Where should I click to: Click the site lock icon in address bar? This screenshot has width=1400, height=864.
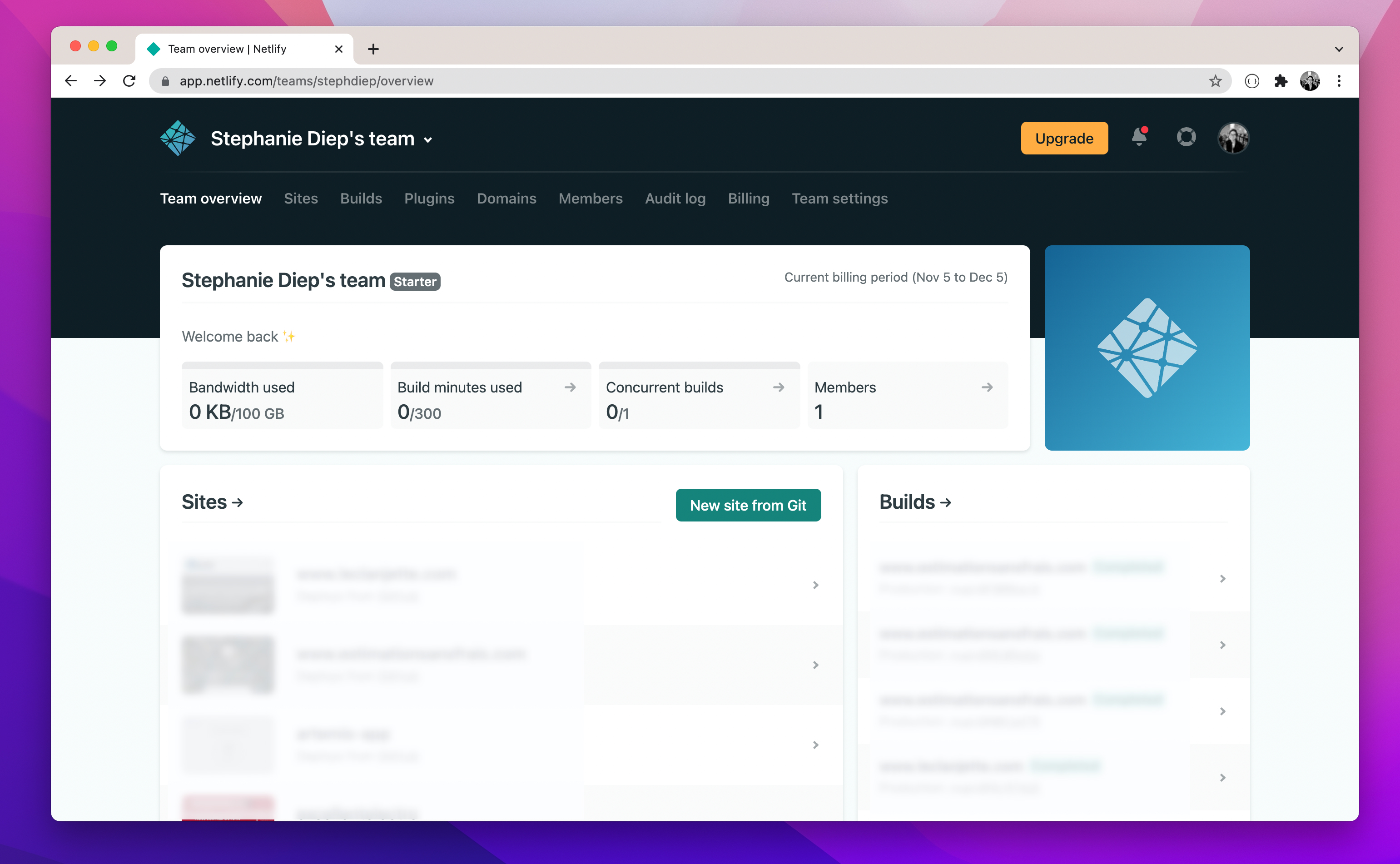(x=165, y=81)
